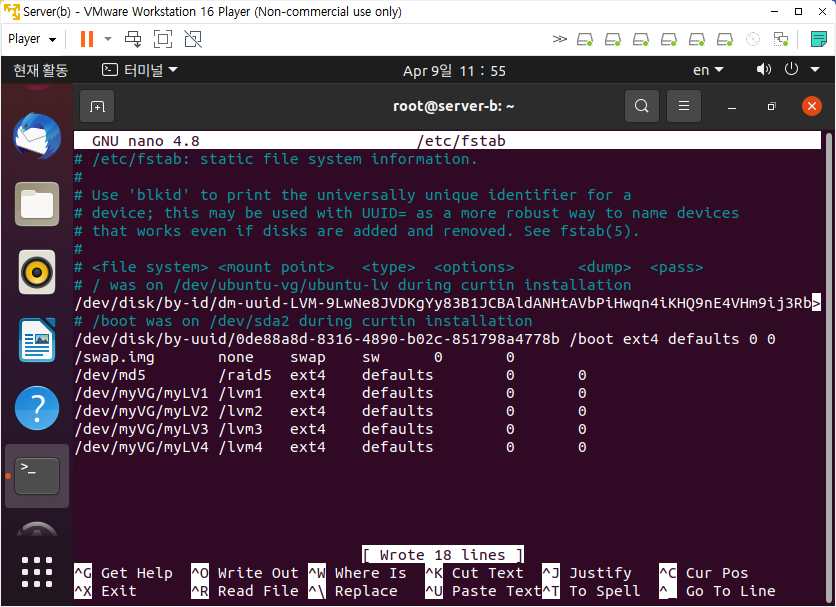
Task: Send Ctrl+Alt+Del to the virtual machine
Action: click(x=133, y=39)
